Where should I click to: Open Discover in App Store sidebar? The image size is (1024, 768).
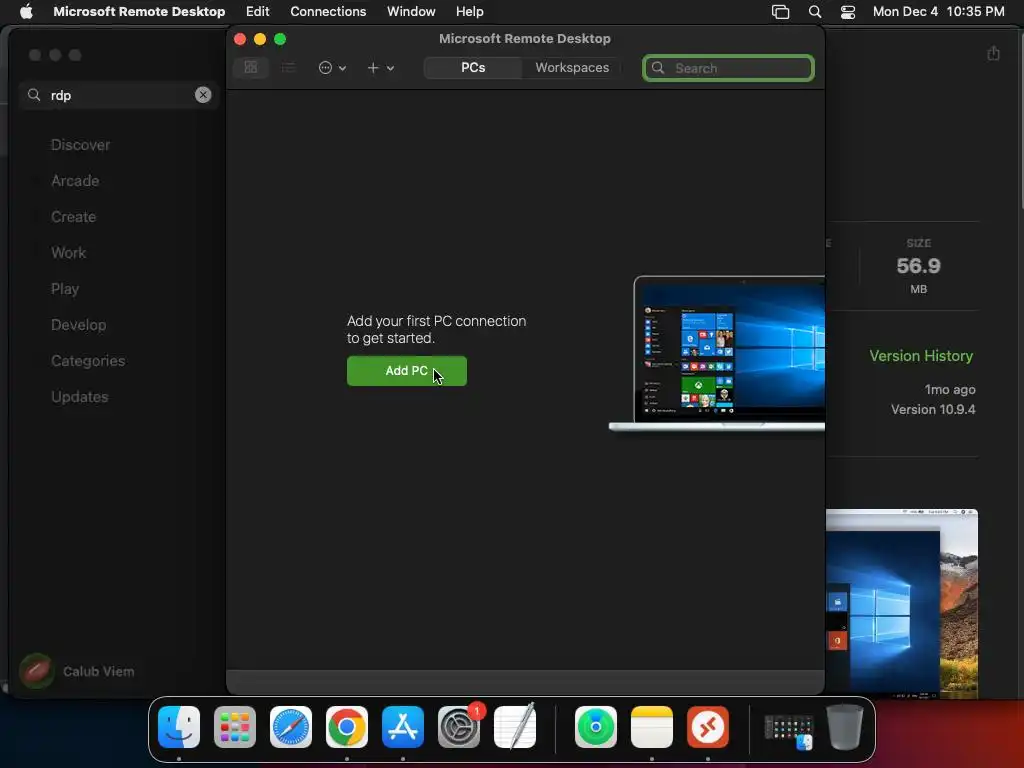[80, 145]
